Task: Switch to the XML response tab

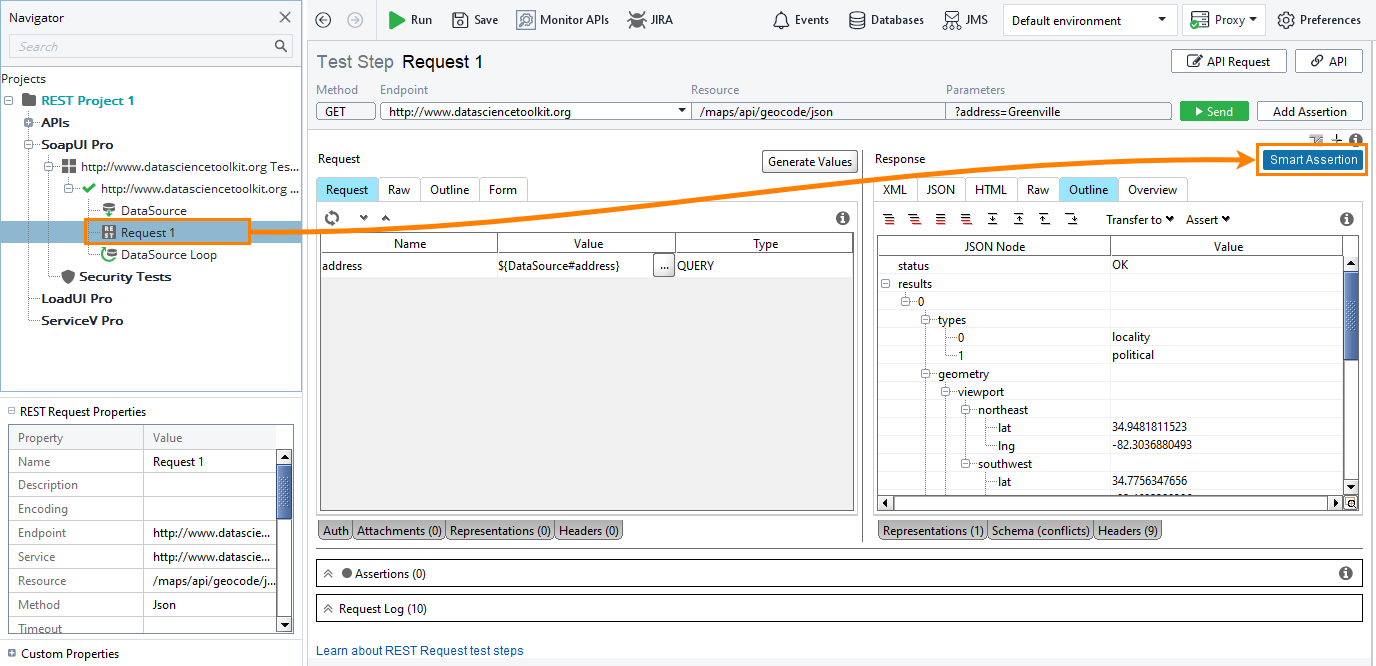Action: pos(895,190)
